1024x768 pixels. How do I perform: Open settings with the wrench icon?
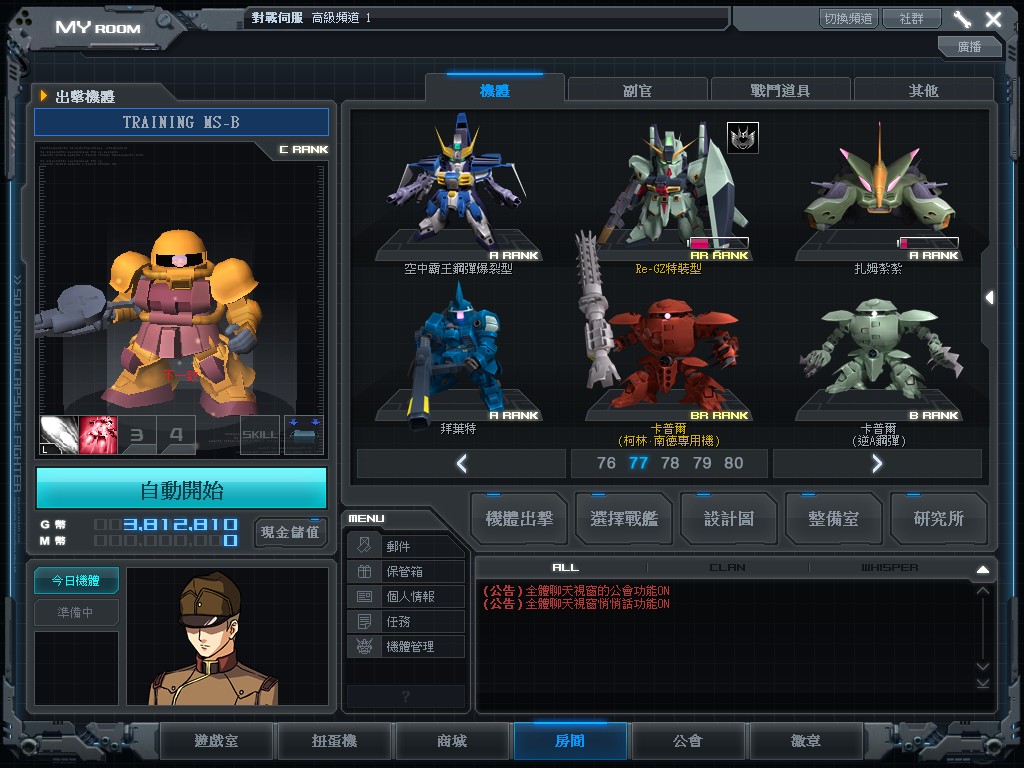(961, 19)
